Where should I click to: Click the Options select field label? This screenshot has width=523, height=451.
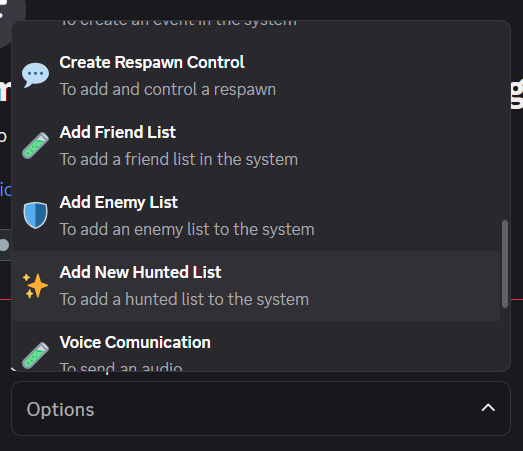coord(60,409)
